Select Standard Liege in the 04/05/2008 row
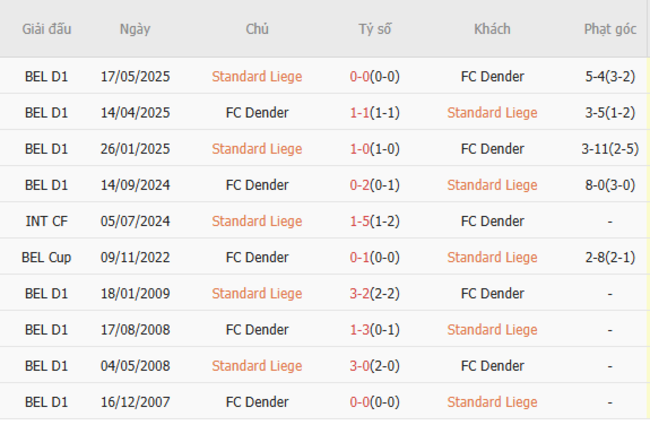 (x=257, y=366)
